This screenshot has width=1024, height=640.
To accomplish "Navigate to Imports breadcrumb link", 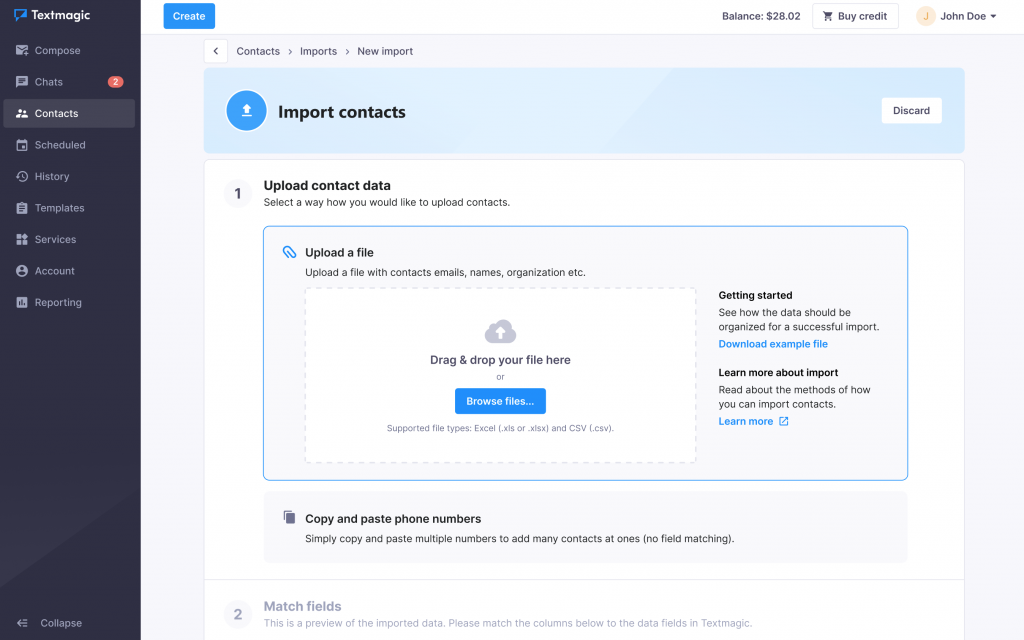I will click(x=318, y=51).
